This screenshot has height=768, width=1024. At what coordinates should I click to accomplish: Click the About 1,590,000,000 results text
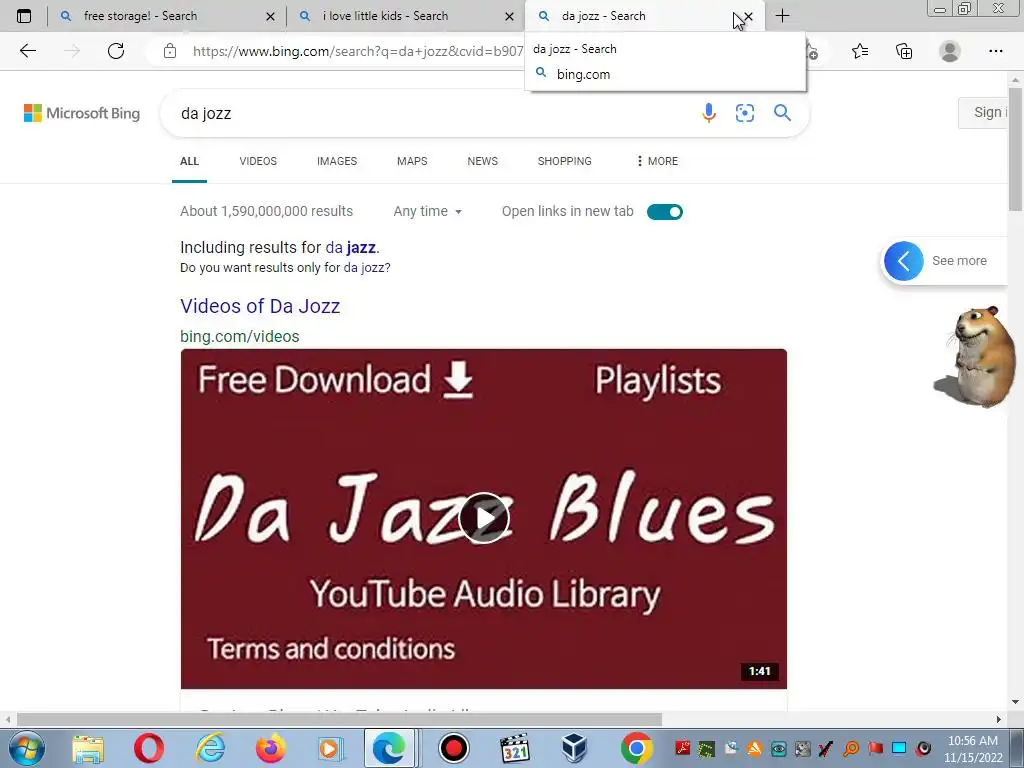(266, 211)
